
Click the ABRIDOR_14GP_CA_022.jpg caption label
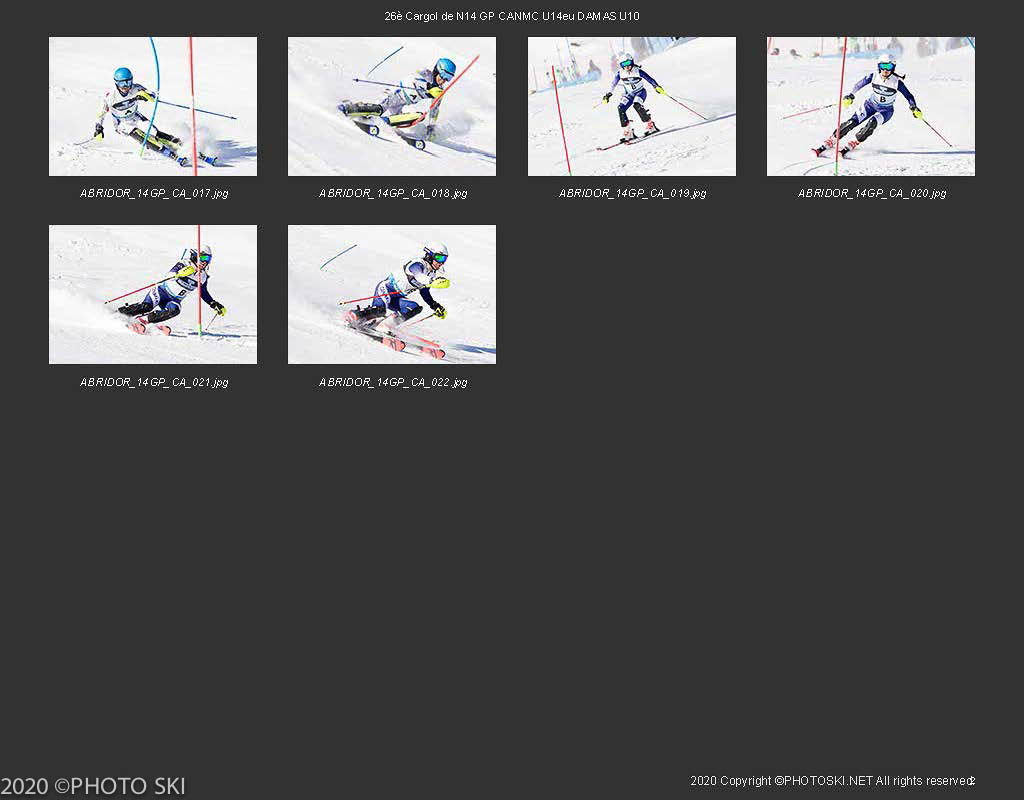point(393,382)
